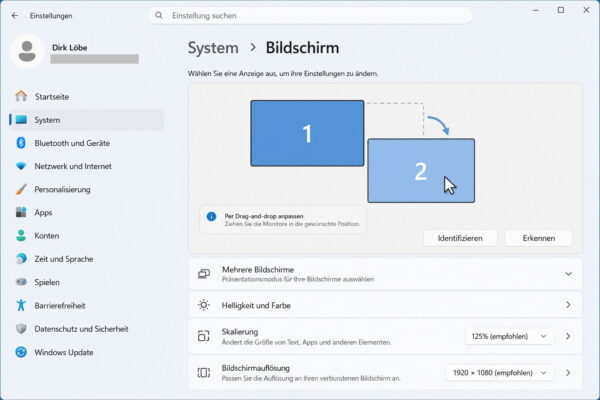This screenshot has height=400, width=600.
Task: Open Personalisierung settings
Action: pos(87,189)
